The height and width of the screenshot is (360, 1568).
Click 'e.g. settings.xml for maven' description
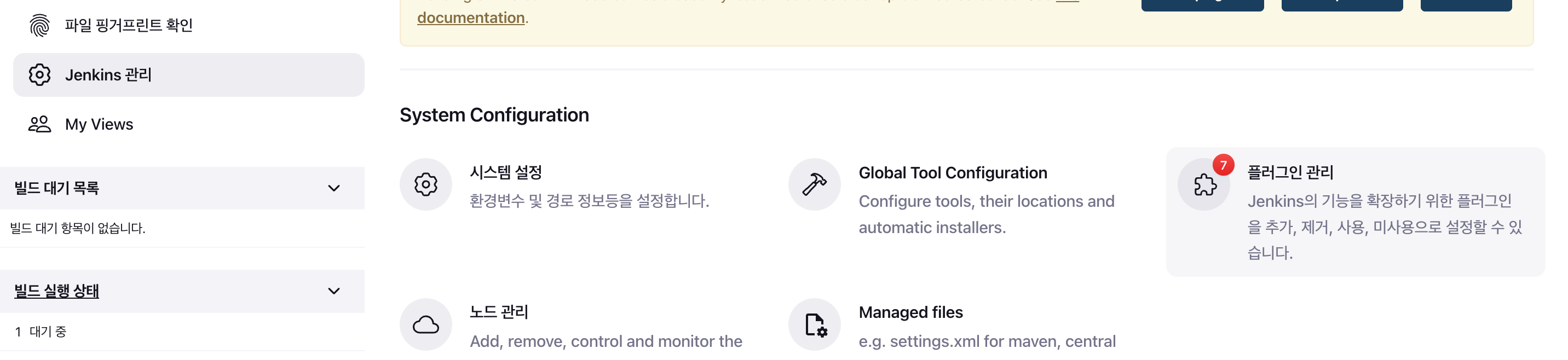[987, 341]
